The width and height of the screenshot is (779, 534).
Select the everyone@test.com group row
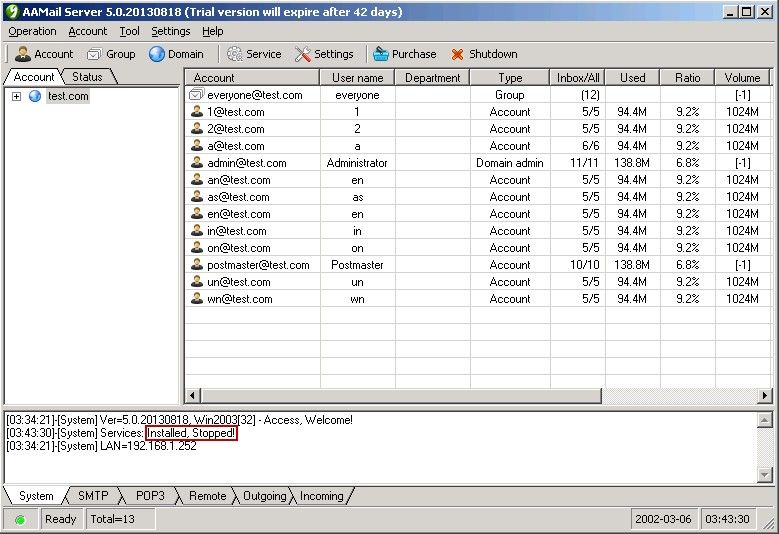(x=478, y=94)
